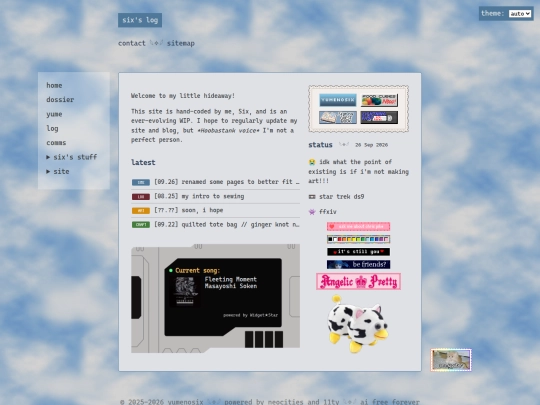The height and width of the screenshot is (405, 540).
Task: Click the purple alien icon beside ffxiv
Action: pos(312,212)
